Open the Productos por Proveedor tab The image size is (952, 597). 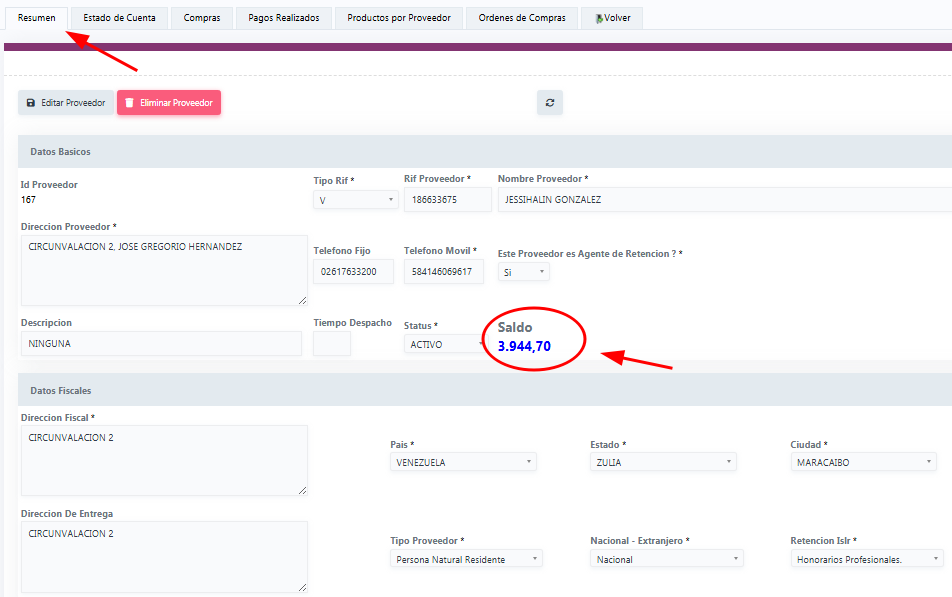[x=398, y=18]
